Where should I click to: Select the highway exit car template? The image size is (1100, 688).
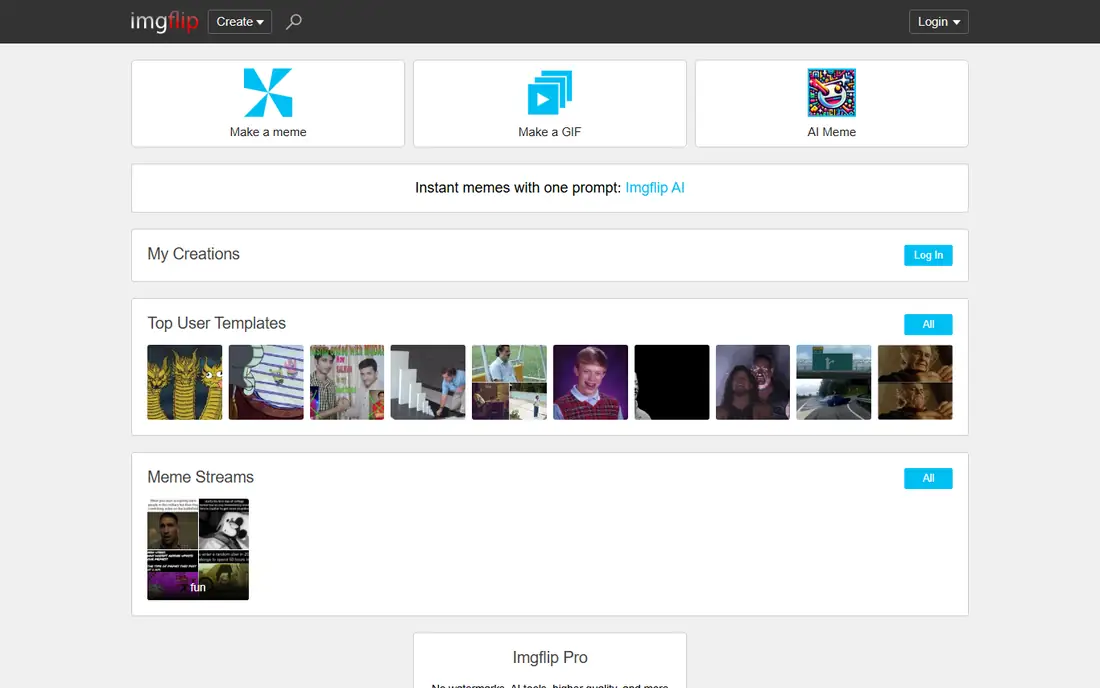834,382
